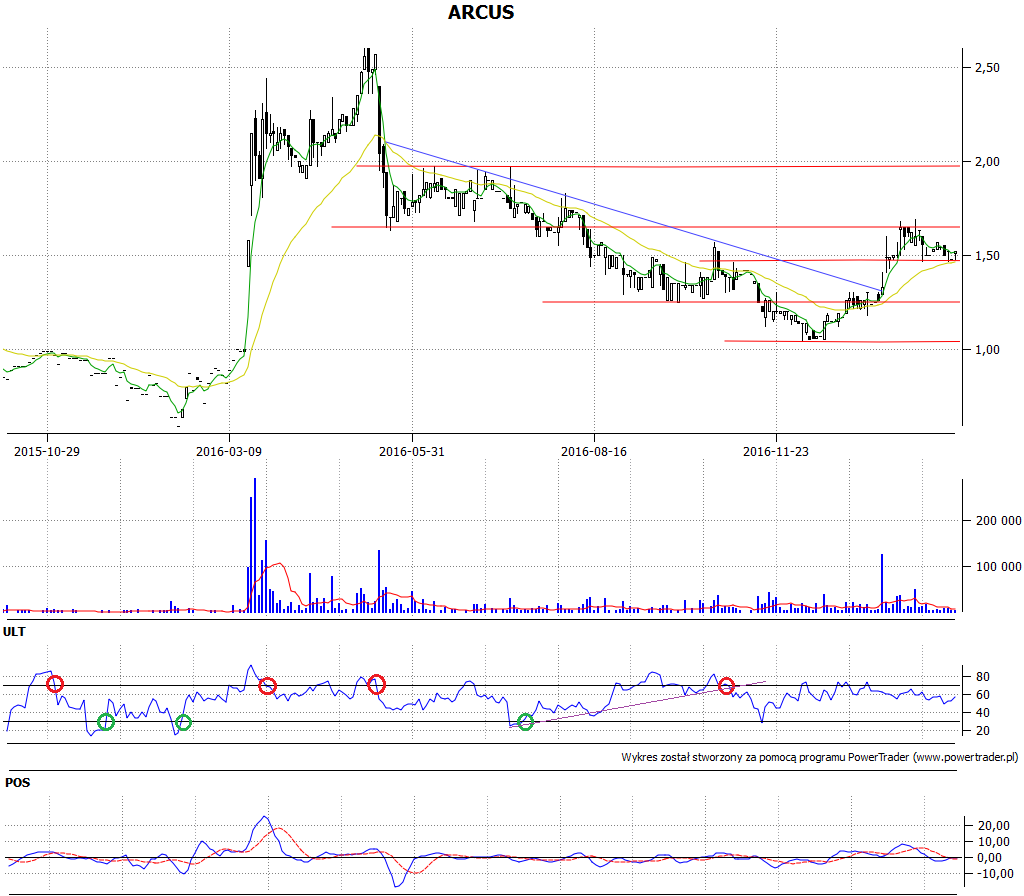Click the second green buy circle on ULT
Screen dimensions: 1024x896
(x=184, y=722)
